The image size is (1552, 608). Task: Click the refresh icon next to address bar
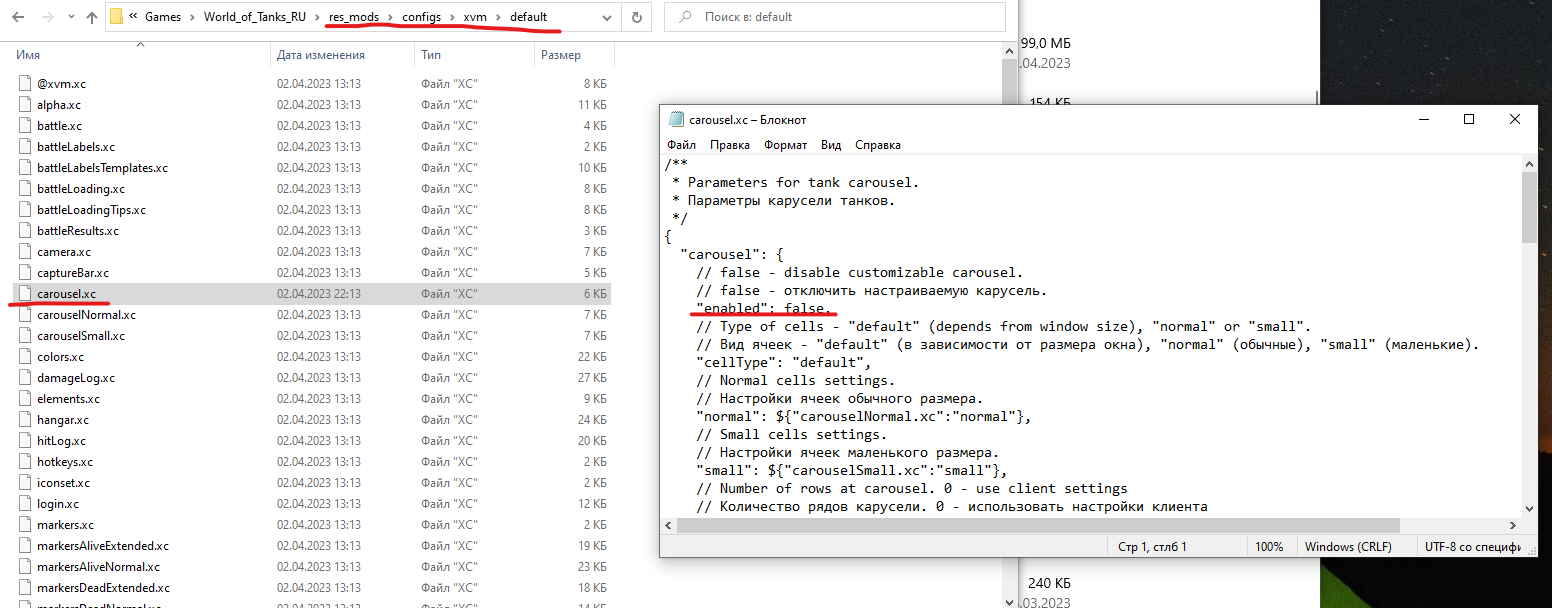click(637, 17)
